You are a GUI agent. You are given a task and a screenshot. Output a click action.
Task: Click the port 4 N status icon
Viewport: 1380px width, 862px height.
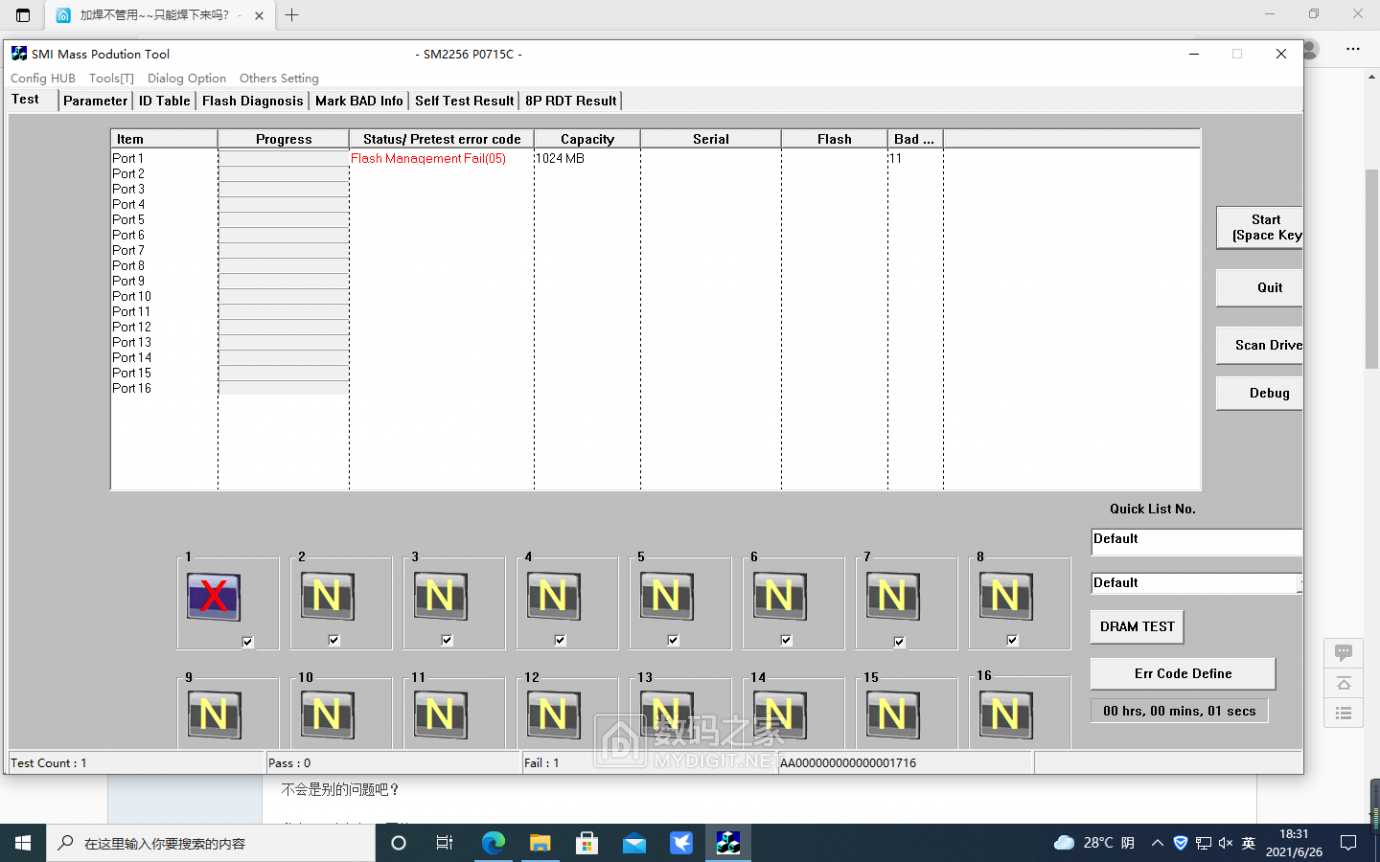[x=553, y=597]
